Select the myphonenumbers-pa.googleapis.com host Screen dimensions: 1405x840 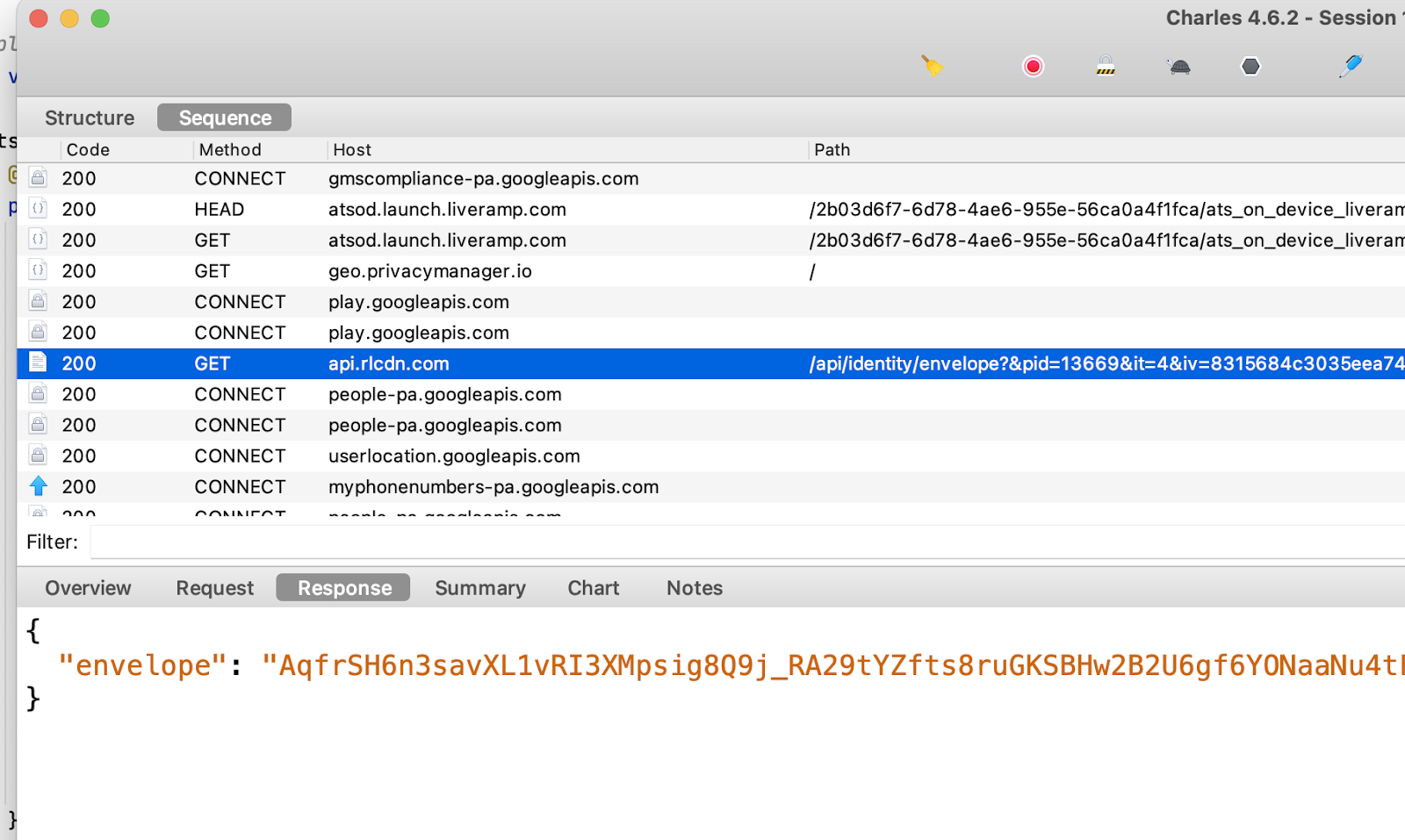pos(494,486)
